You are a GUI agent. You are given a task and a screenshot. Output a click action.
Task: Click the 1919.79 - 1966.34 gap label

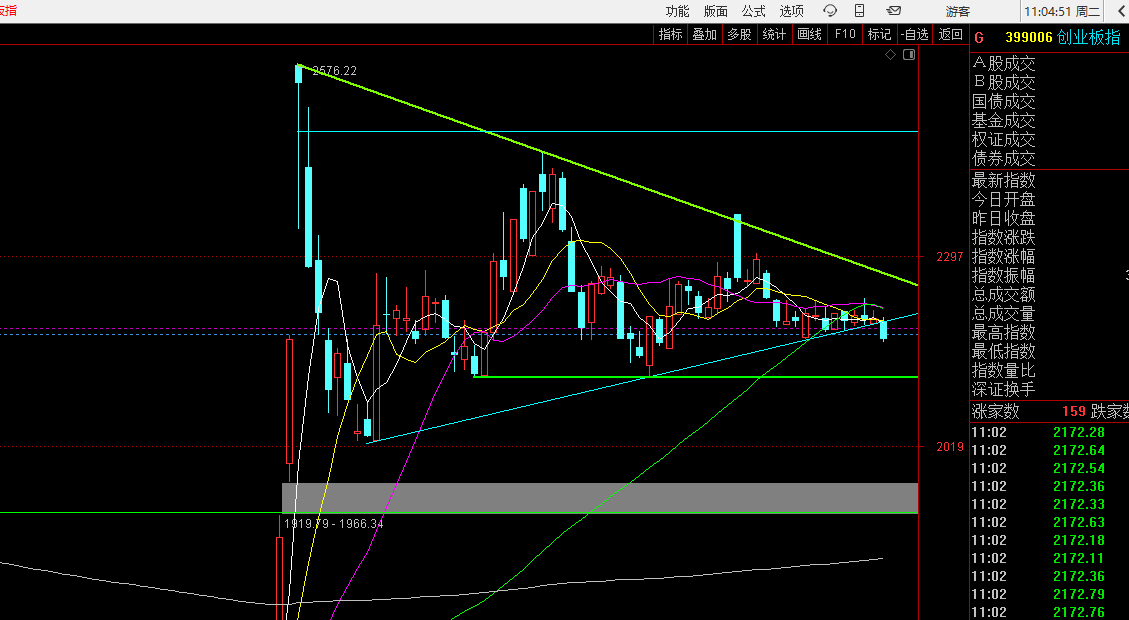[333, 524]
